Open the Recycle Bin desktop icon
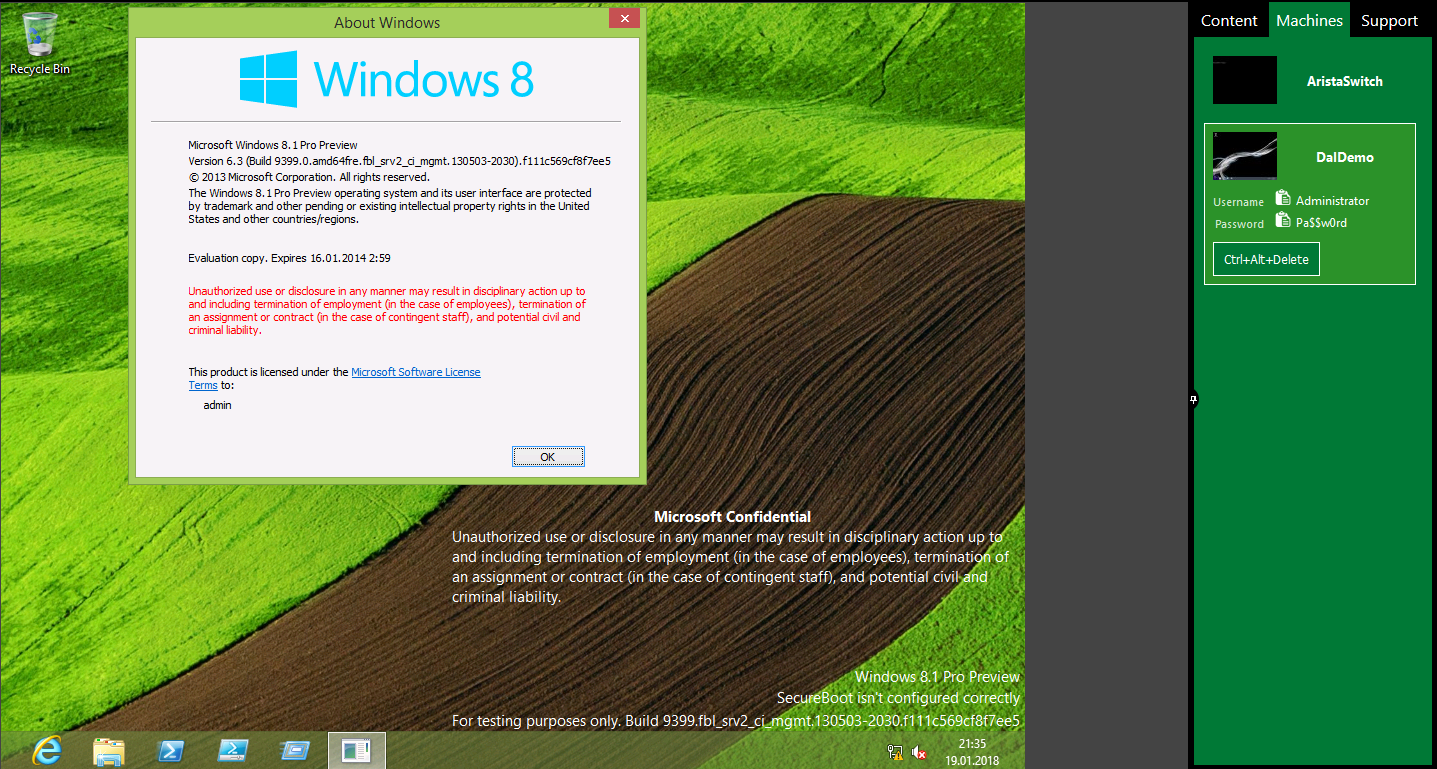 coord(40,44)
